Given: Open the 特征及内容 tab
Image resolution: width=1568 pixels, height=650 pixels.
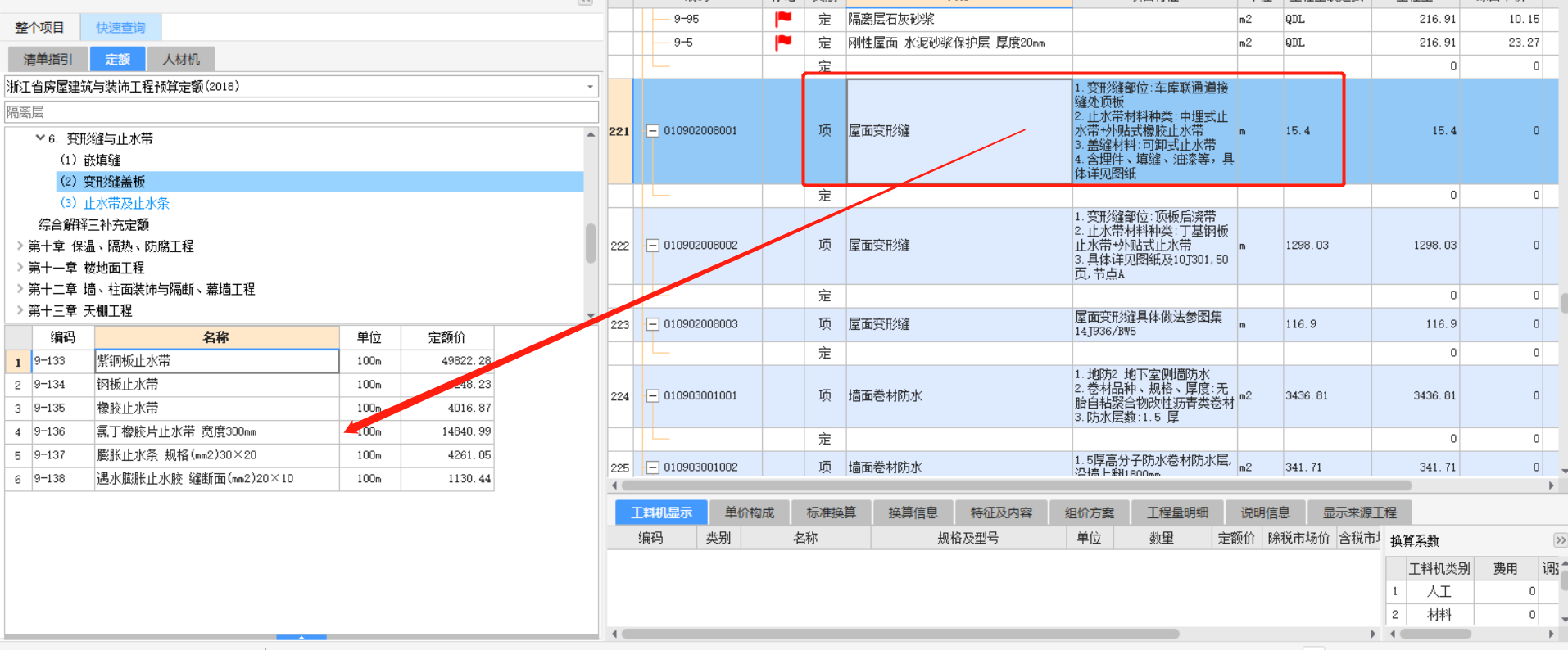Looking at the screenshot, I should click(x=1001, y=512).
